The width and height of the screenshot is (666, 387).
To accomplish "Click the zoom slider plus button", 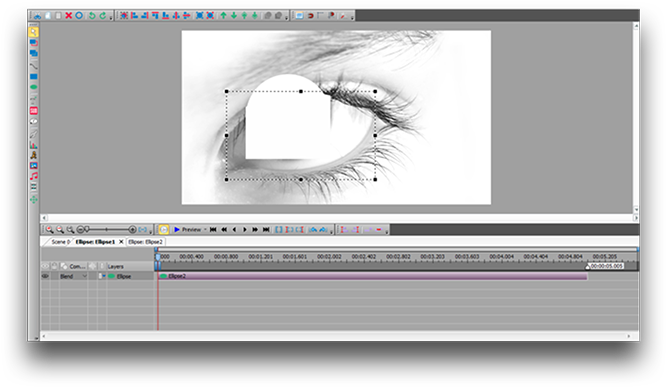I will (x=133, y=230).
